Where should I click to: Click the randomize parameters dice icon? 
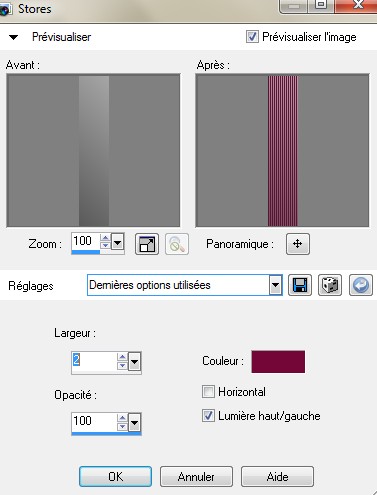pos(330,285)
